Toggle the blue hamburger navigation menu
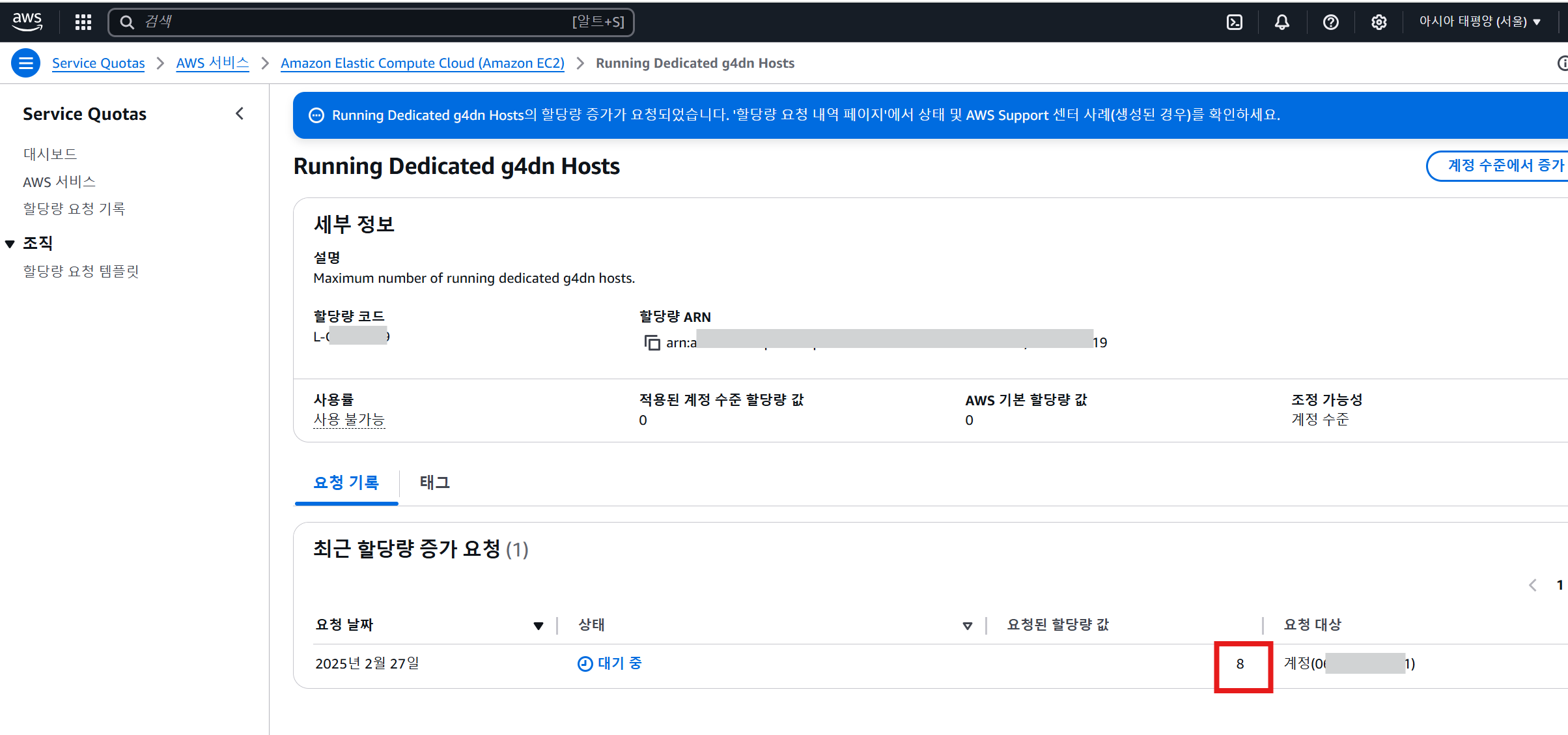This screenshot has width=1568, height=735. [x=26, y=63]
